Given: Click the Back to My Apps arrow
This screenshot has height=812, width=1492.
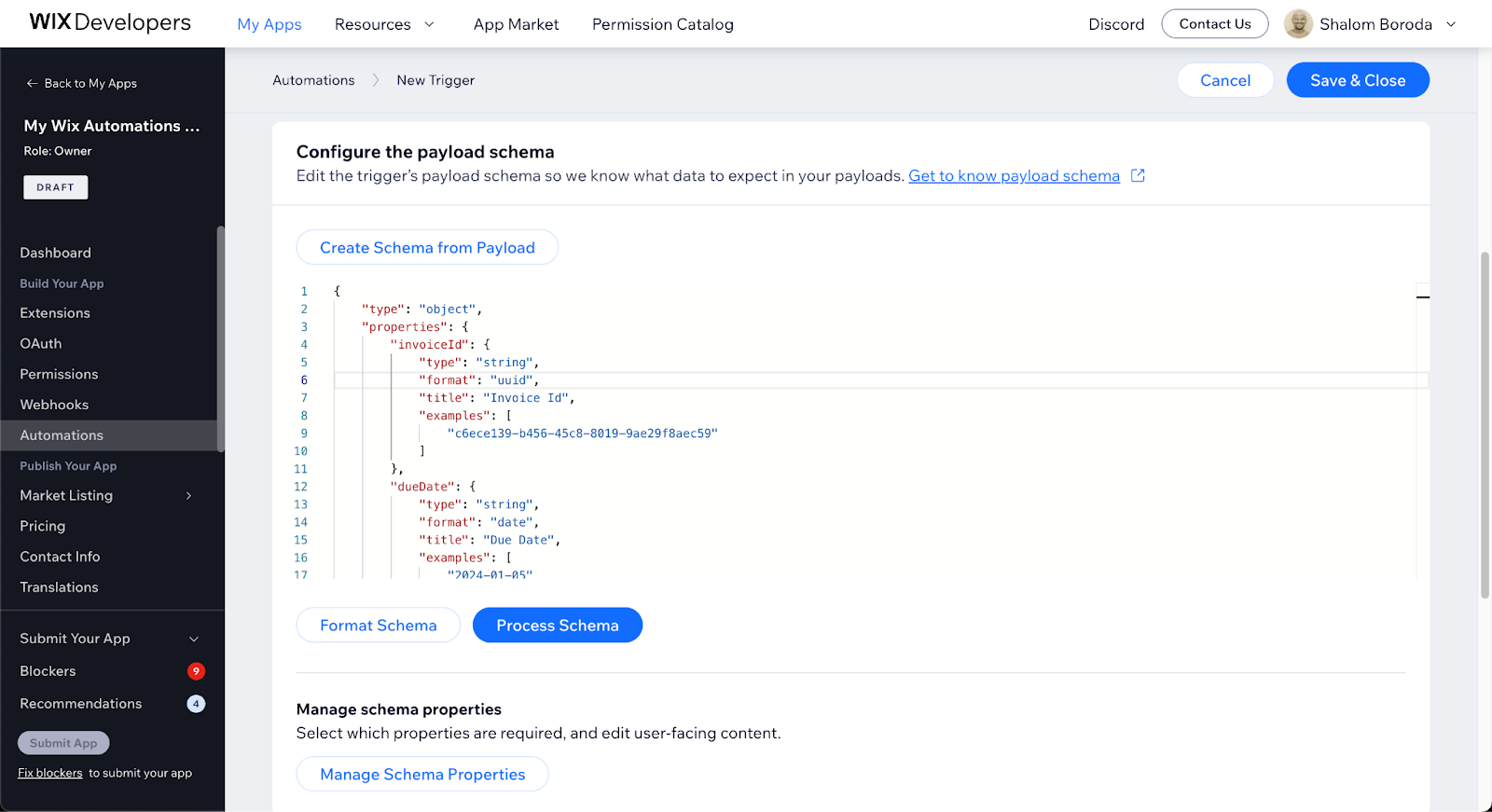Looking at the screenshot, I should coord(32,83).
